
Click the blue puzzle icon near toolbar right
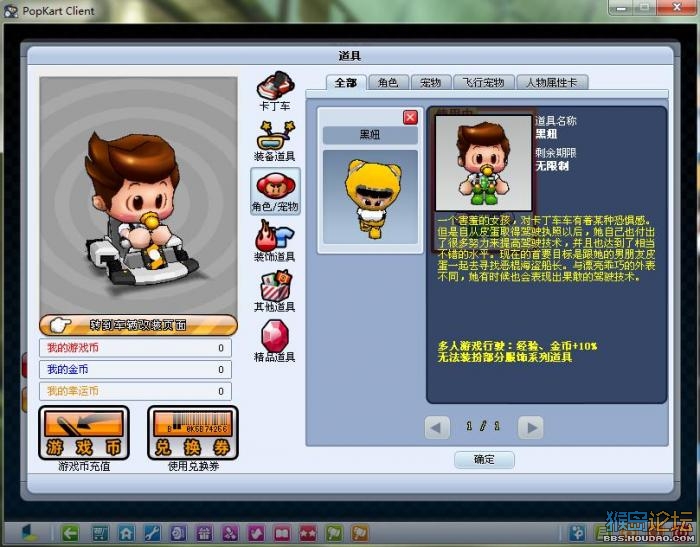pos(577,533)
